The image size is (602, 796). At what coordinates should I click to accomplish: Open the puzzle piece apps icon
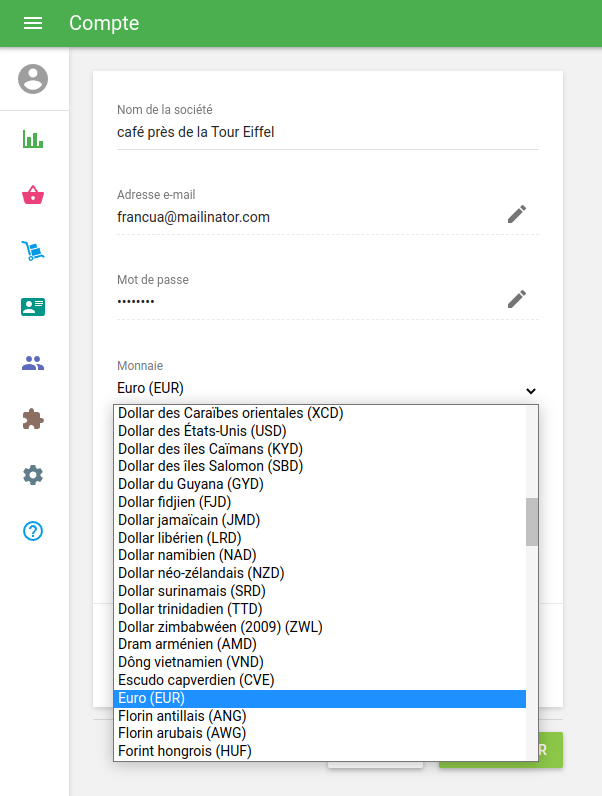[33, 419]
